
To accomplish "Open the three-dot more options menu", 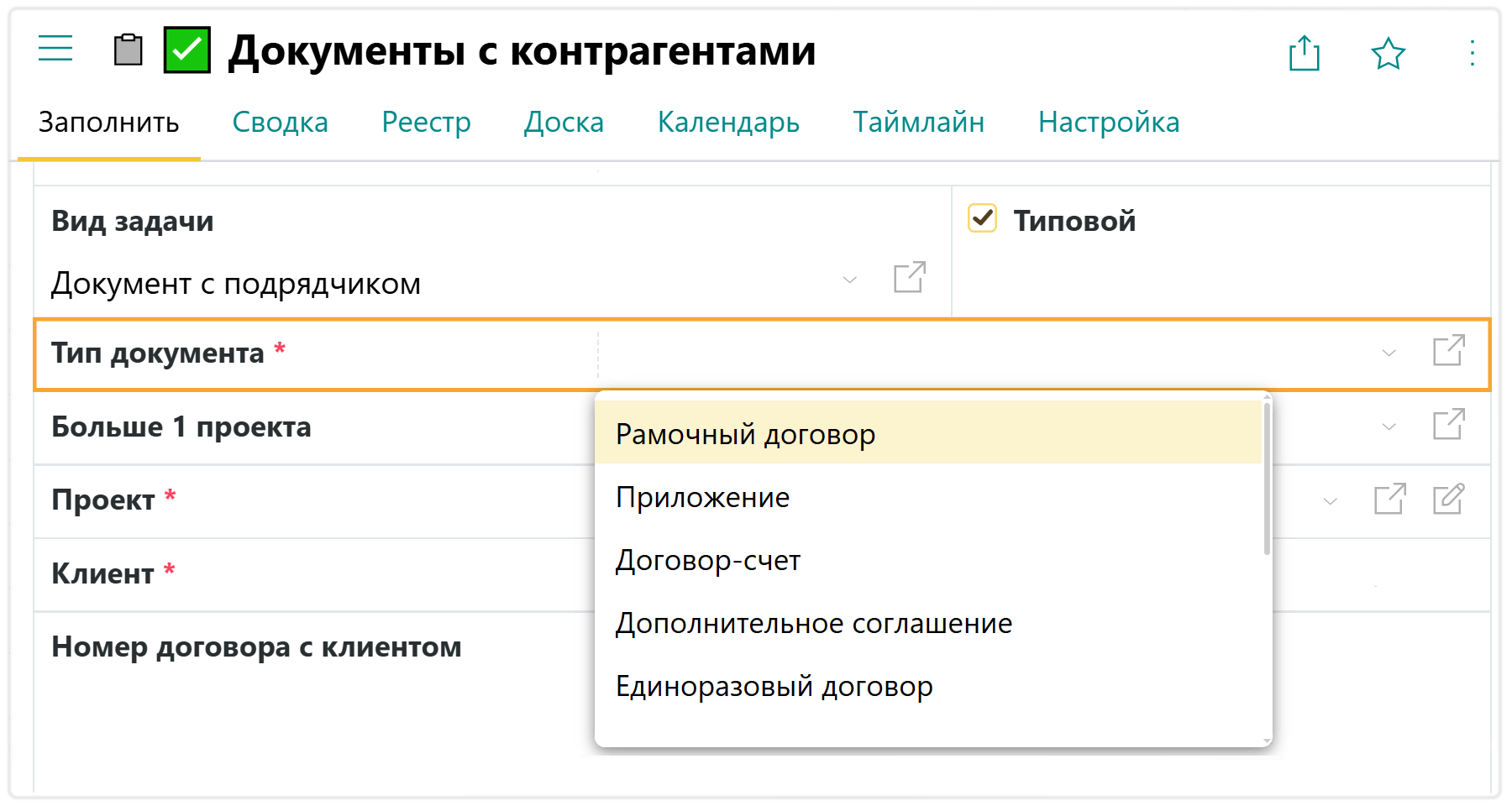I will pyautogui.click(x=1472, y=54).
